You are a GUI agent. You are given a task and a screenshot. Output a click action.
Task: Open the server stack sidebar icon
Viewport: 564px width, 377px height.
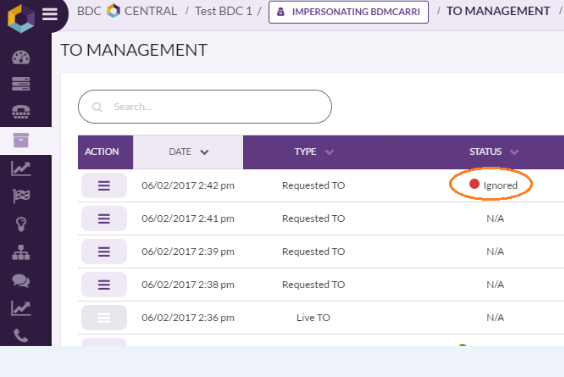tap(21, 84)
